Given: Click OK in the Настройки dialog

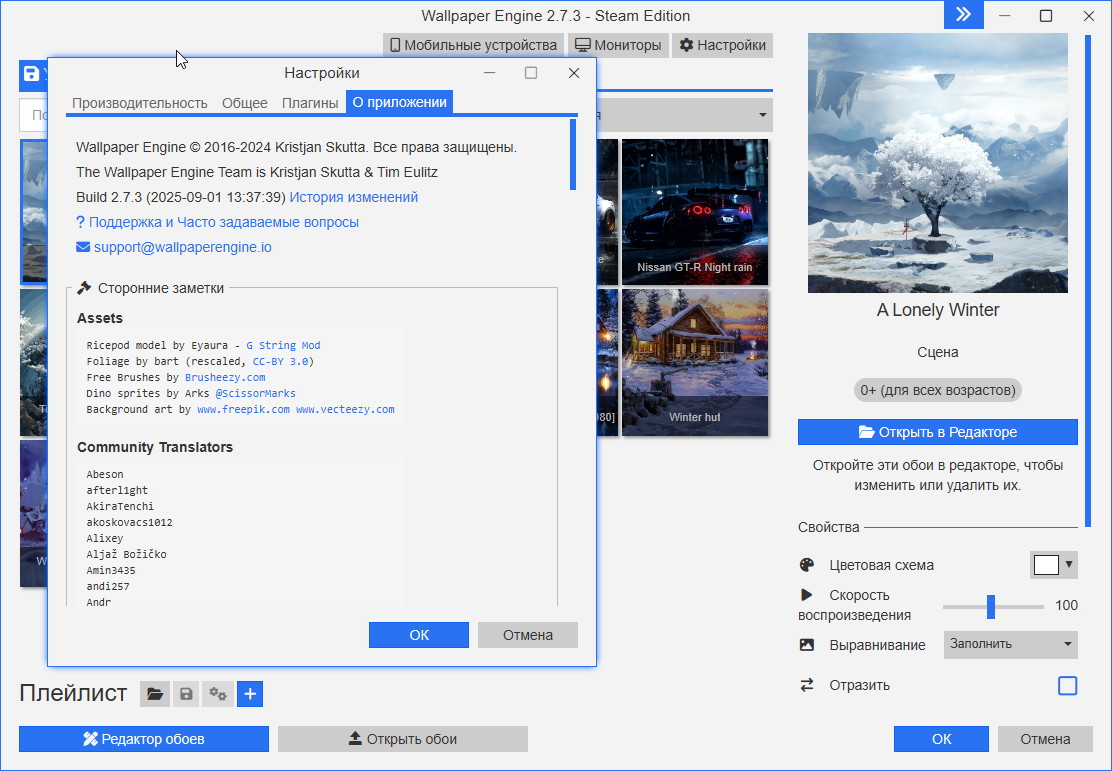Looking at the screenshot, I should coord(418,635).
